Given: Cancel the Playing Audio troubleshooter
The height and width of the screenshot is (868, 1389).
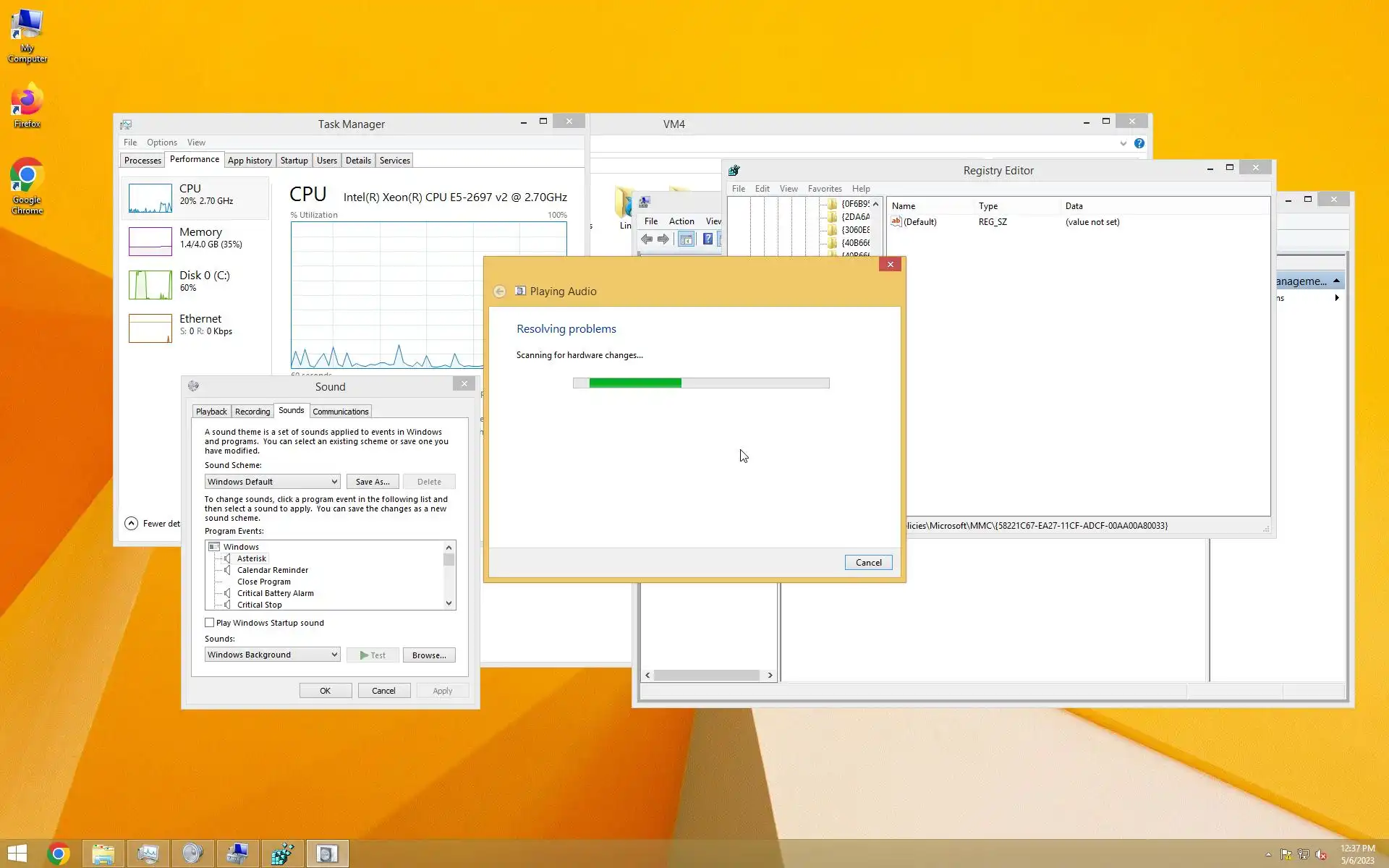Looking at the screenshot, I should 868,563.
